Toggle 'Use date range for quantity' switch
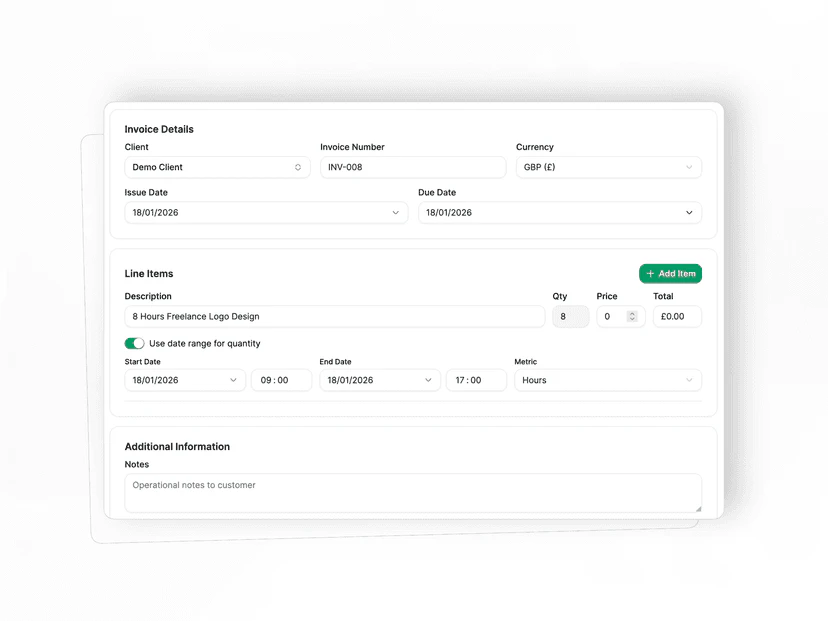Image resolution: width=828 pixels, height=621 pixels. point(135,343)
